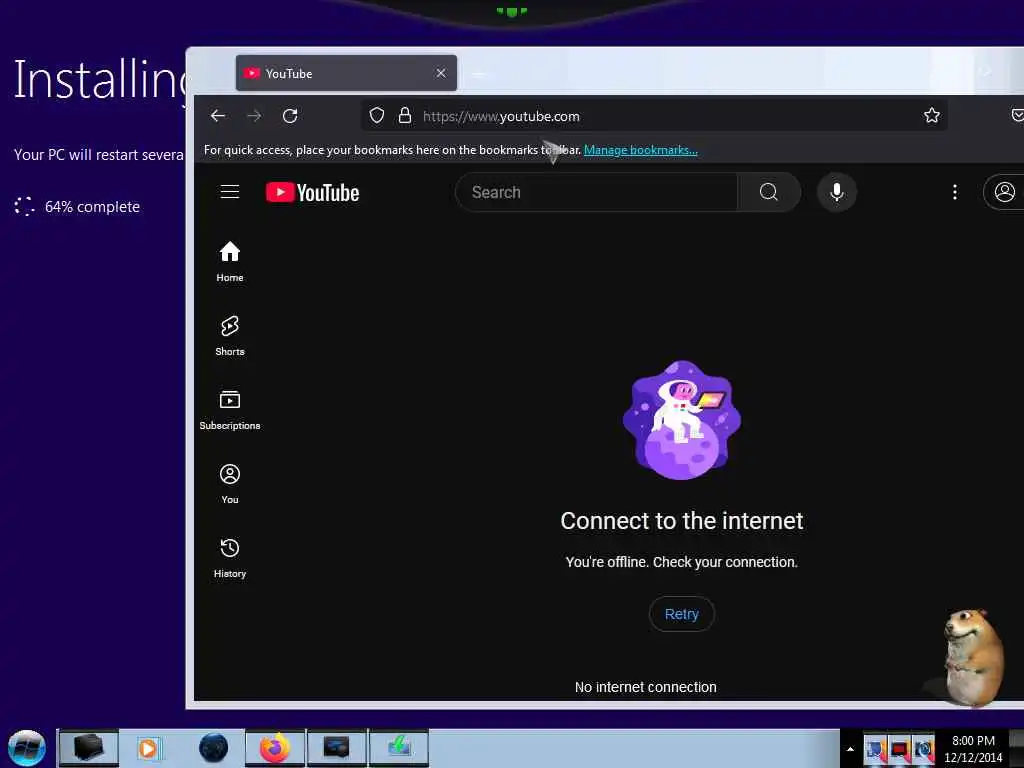Bookmark this page with star
1024x768 pixels.
point(932,116)
